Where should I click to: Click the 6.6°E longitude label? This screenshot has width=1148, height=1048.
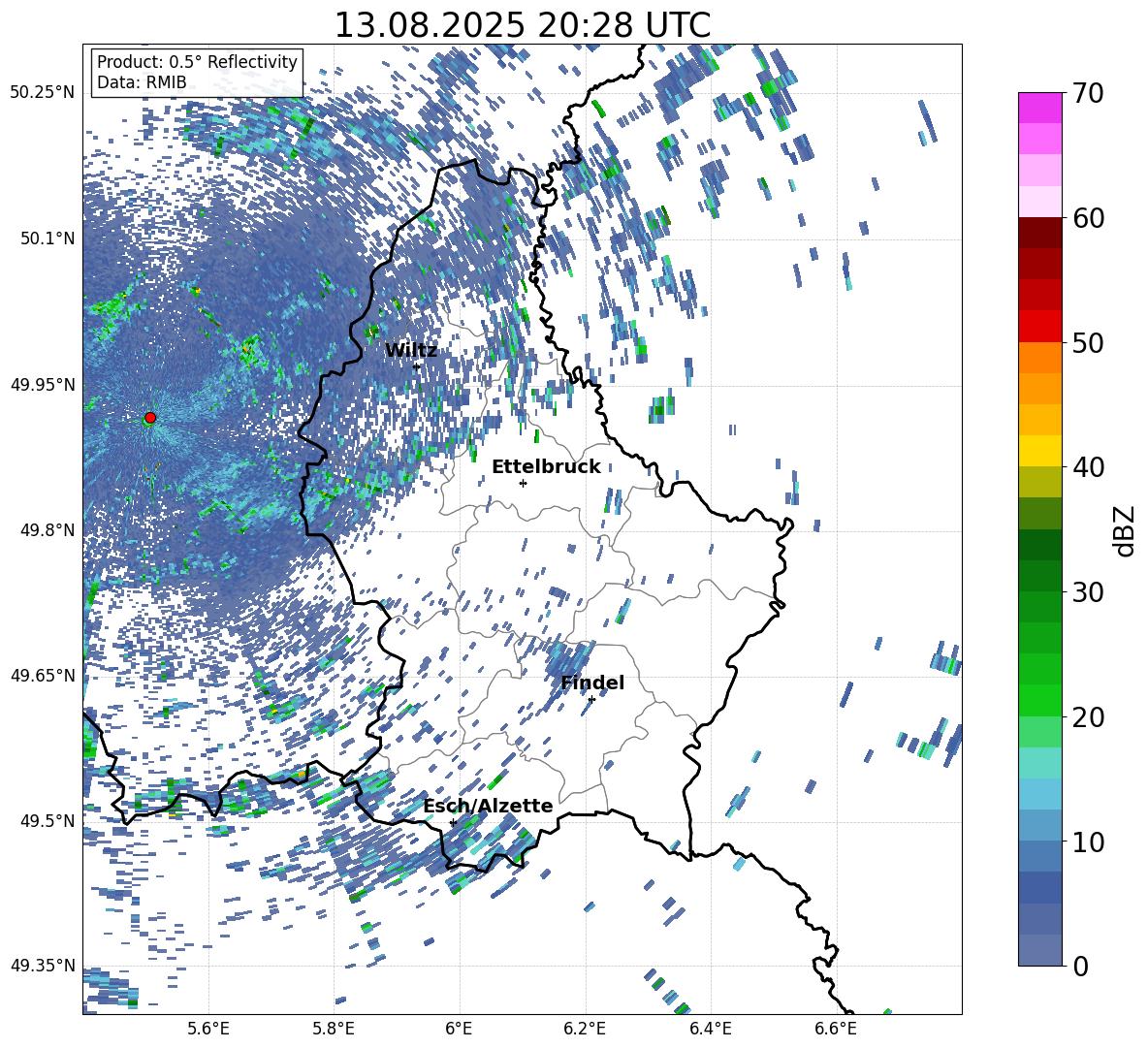836,1029
